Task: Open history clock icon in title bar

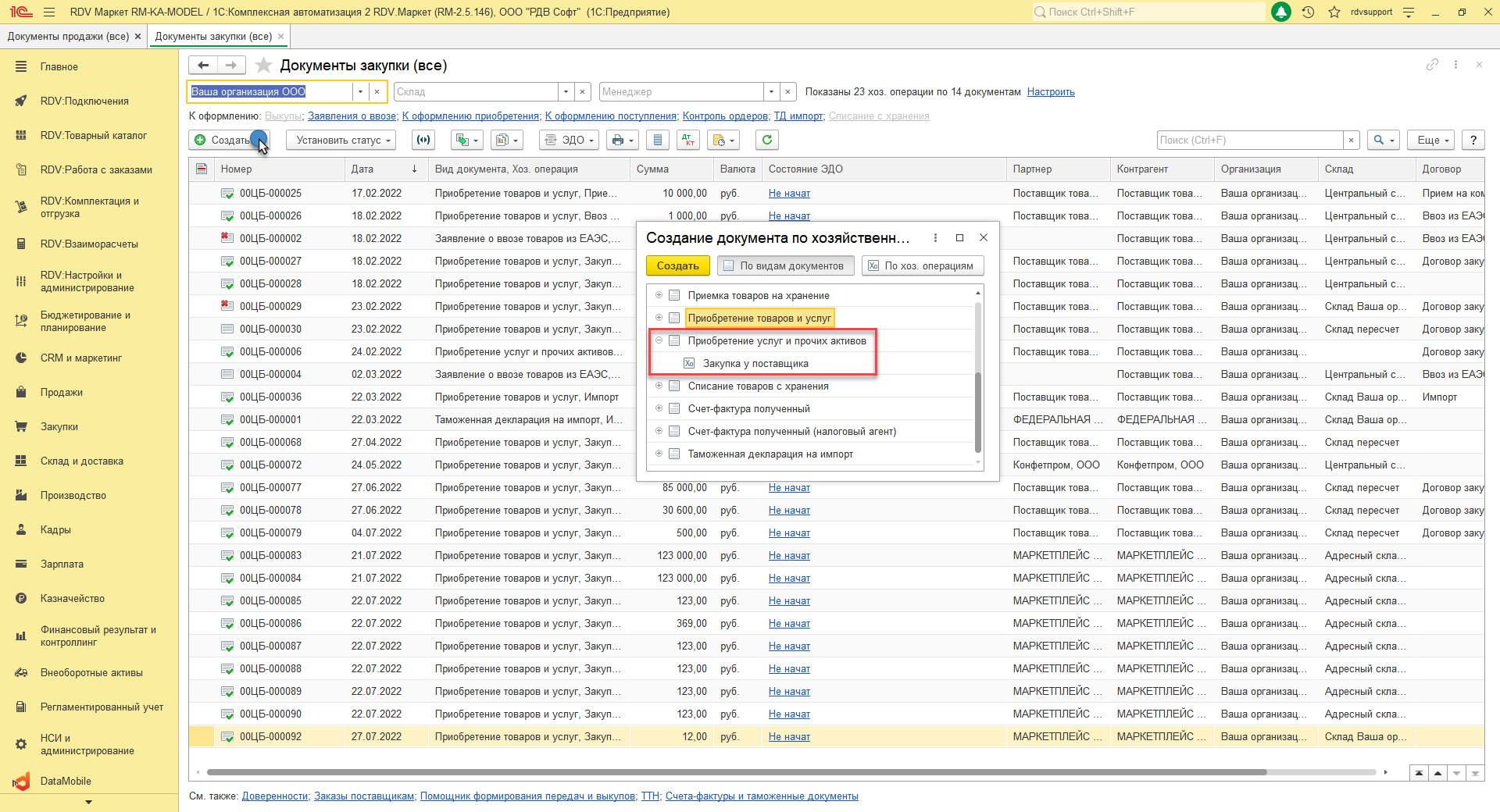Action: [x=1308, y=12]
